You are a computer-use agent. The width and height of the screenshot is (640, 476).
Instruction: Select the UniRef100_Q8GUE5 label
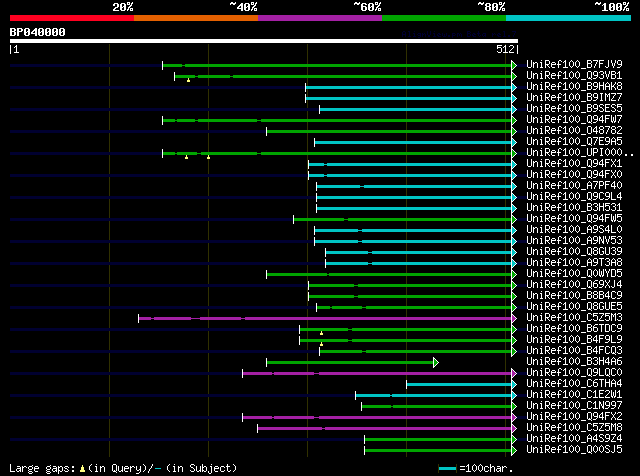pyautogui.click(x=574, y=307)
